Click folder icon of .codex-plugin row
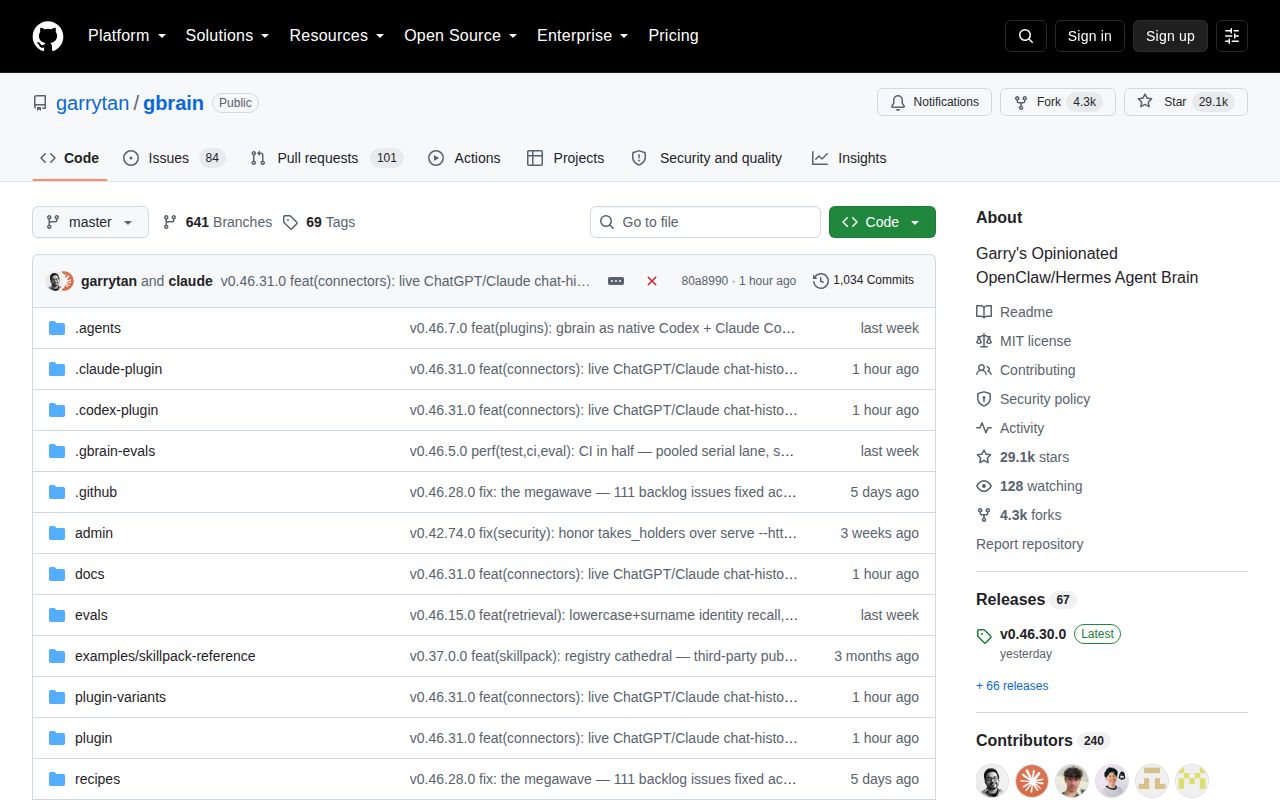The height and width of the screenshot is (800, 1280). click(x=57, y=410)
